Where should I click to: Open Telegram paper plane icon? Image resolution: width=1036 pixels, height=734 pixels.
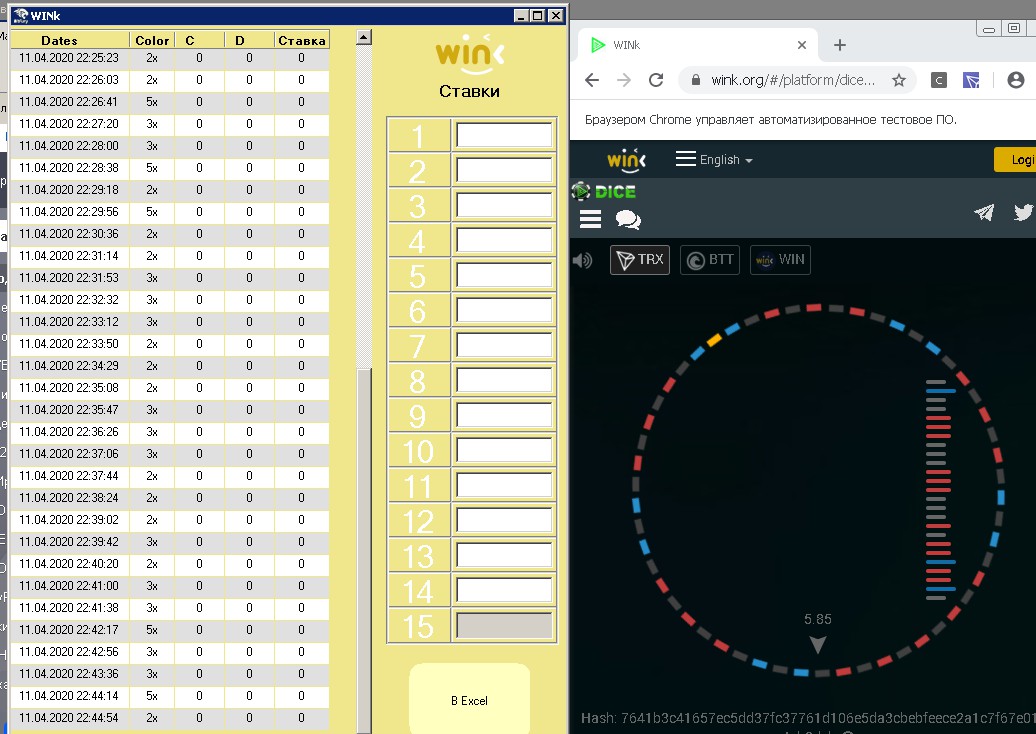point(984,212)
